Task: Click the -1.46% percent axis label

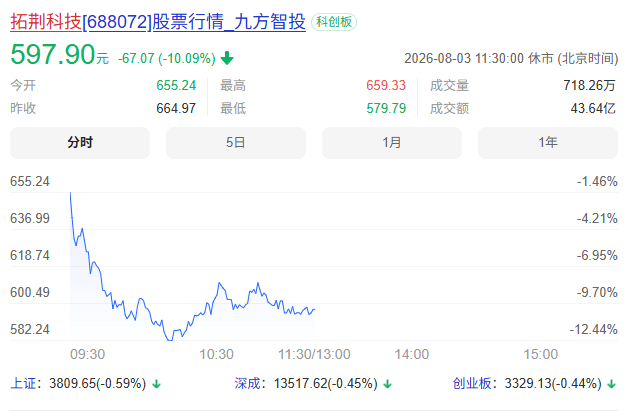Action: coord(597,182)
